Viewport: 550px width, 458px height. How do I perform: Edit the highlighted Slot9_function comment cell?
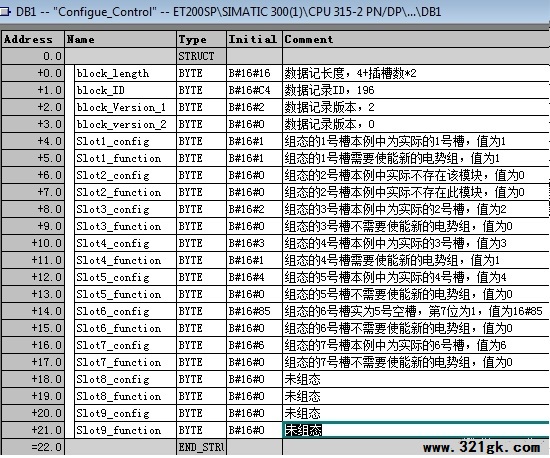(416, 430)
